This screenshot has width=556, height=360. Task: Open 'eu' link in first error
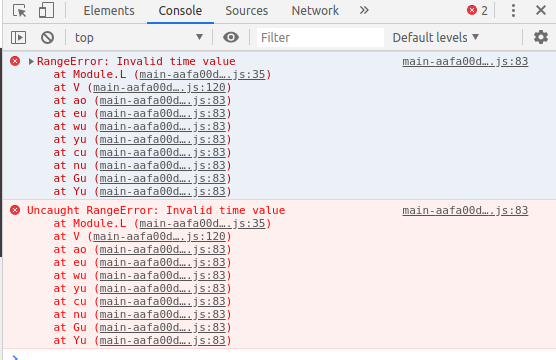pos(162,113)
